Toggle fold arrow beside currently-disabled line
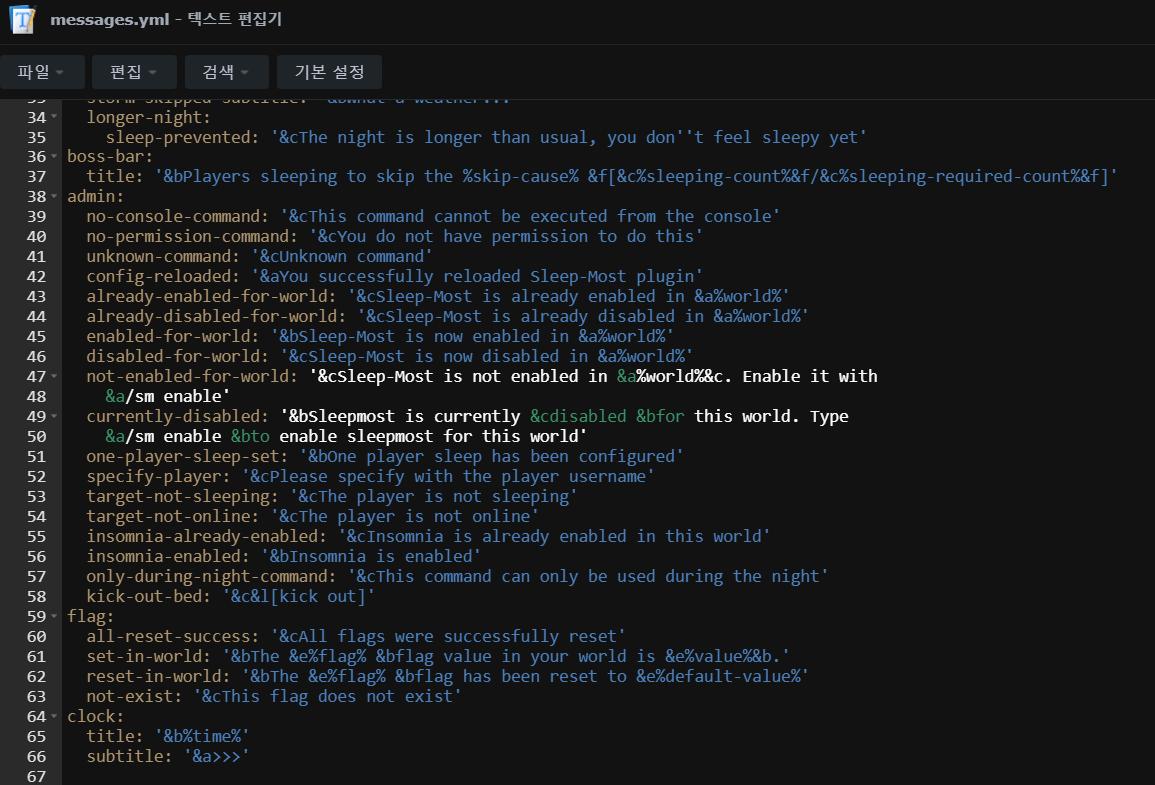1155x785 pixels. (54, 417)
